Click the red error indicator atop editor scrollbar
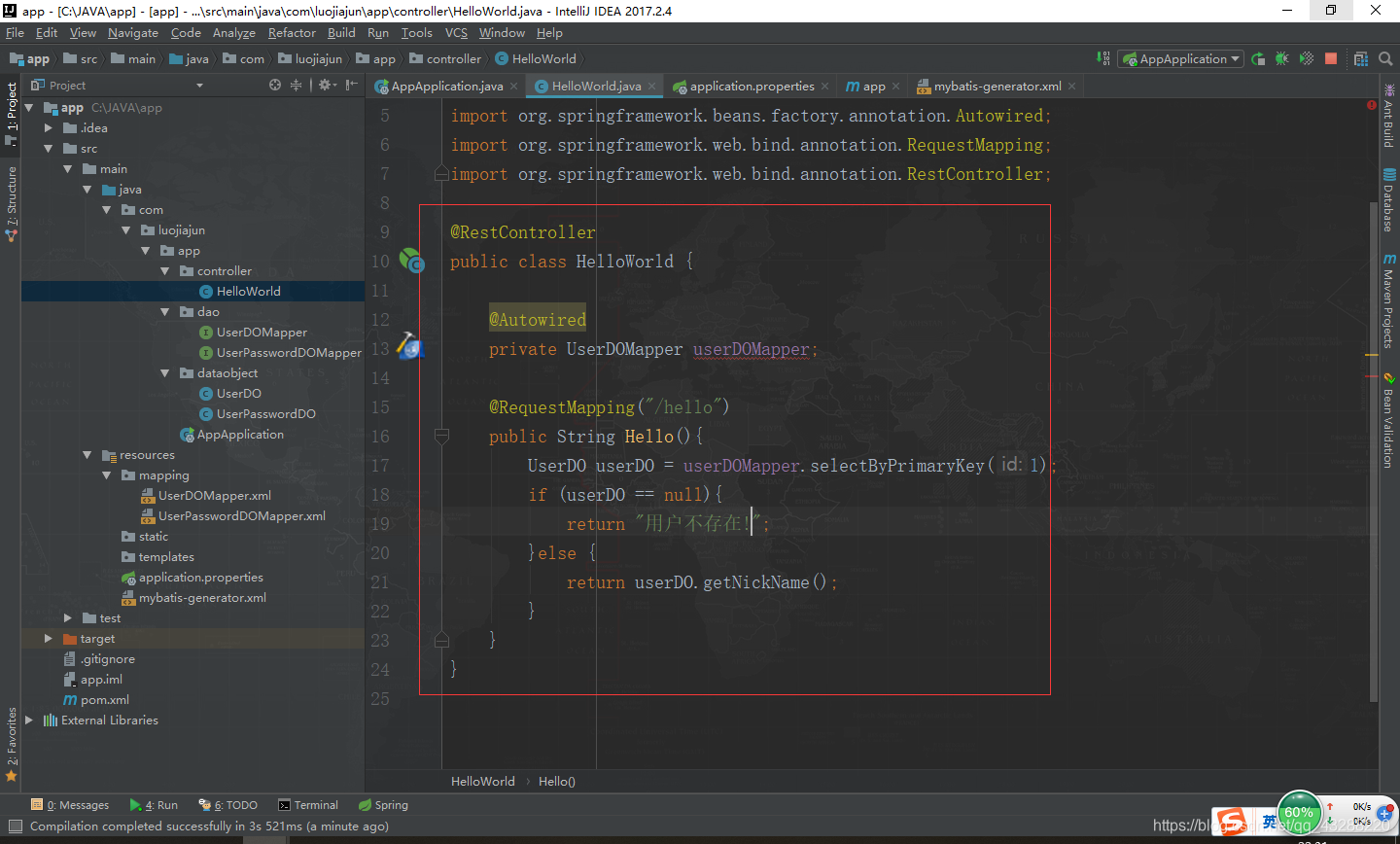This screenshot has height=844, width=1400. (x=1372, y=105)
